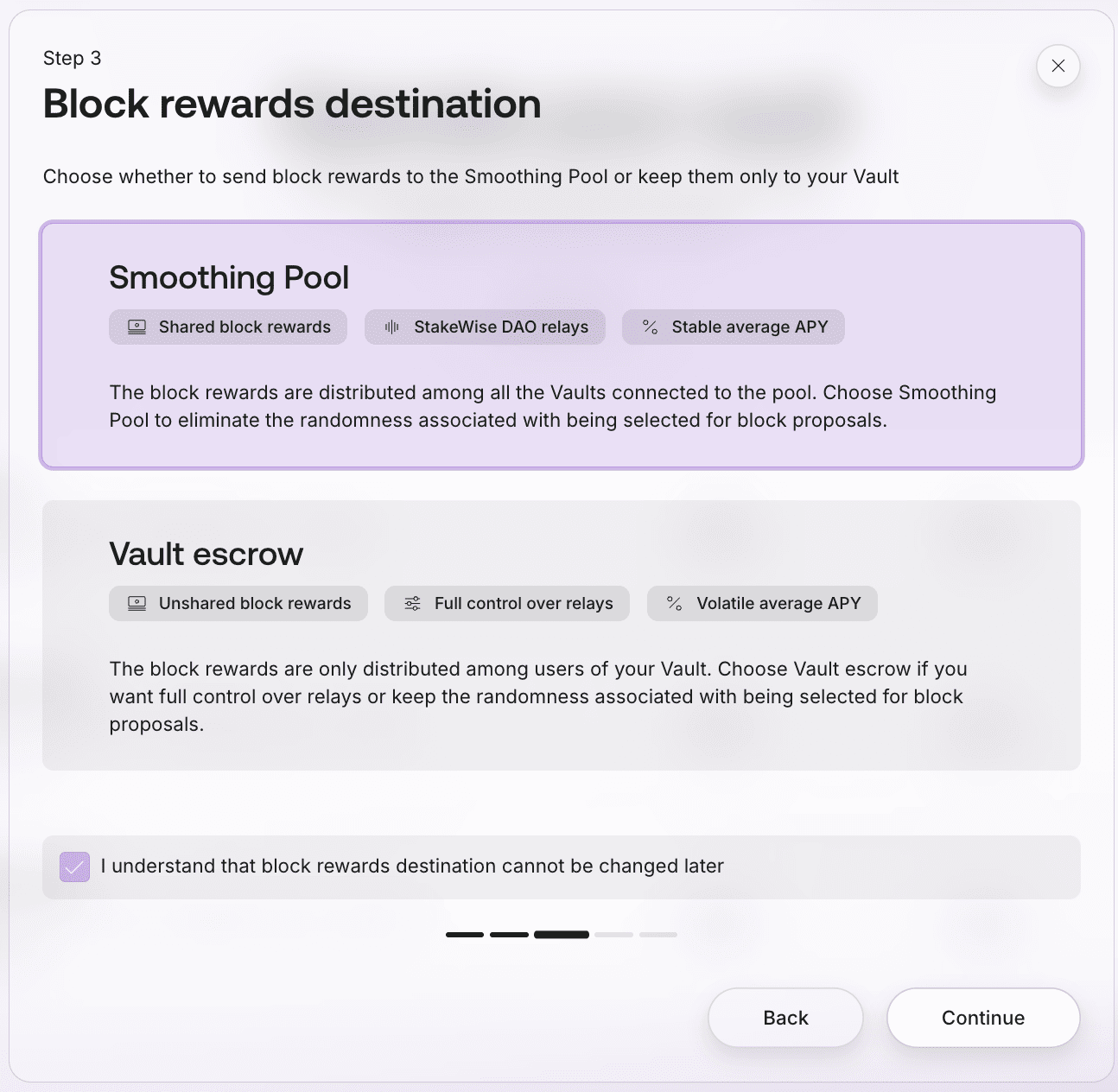The image size is (1118, 1092).
Task: Select the Vault escrow option card
Action: (562, 635)
